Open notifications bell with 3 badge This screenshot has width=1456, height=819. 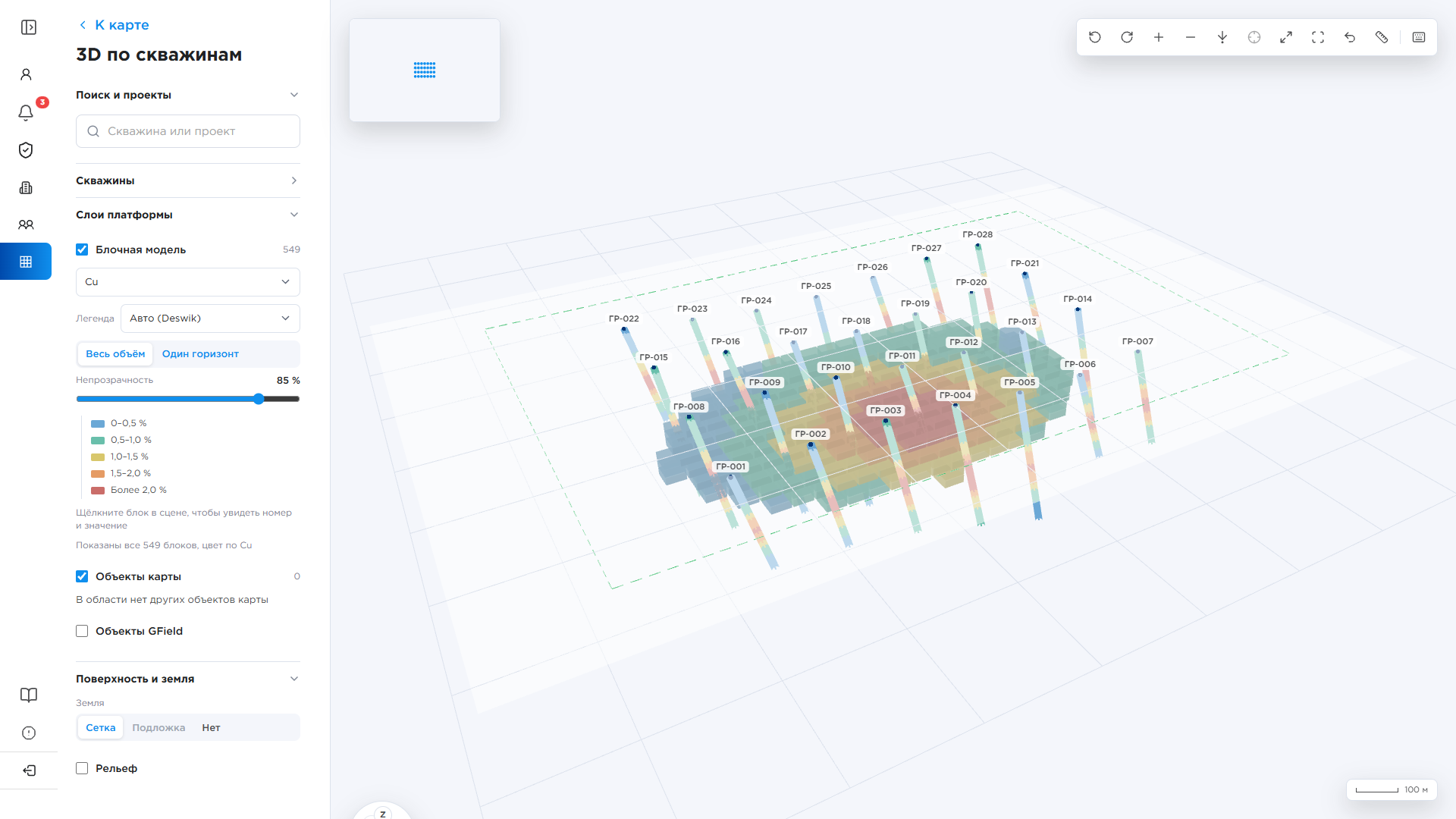(x=26, y=112)
